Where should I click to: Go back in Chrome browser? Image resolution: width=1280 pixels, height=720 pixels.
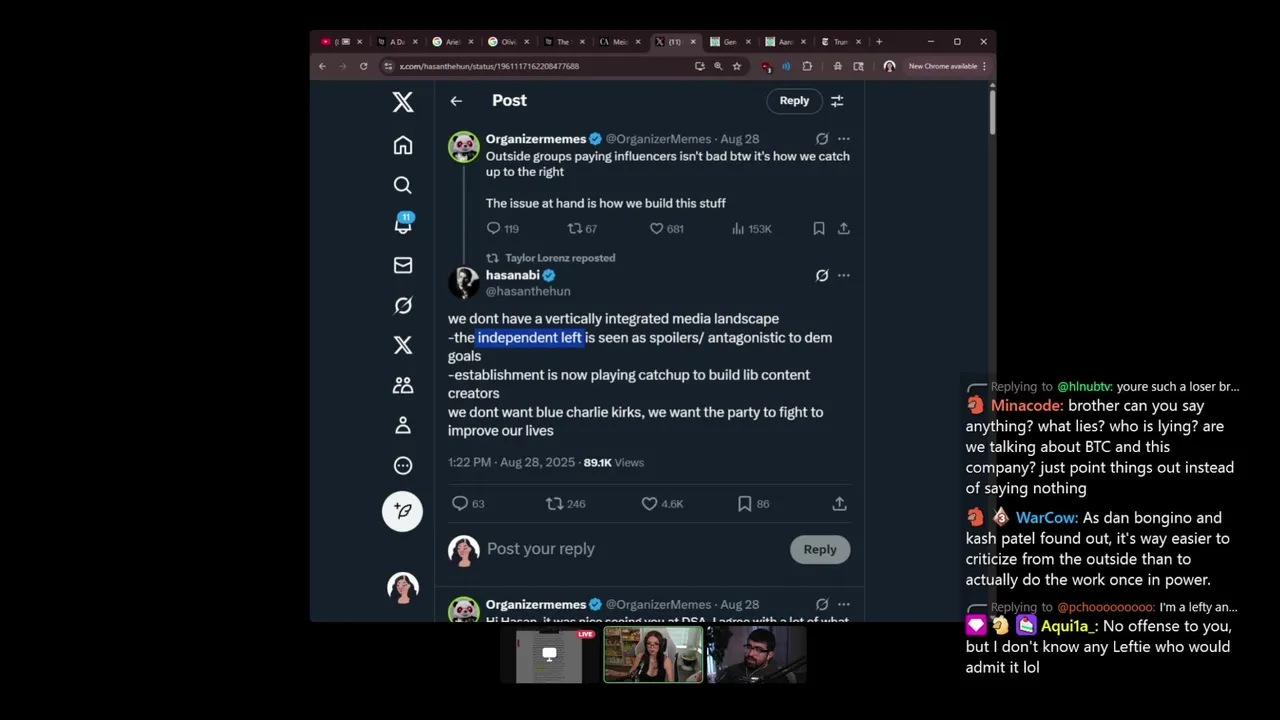tap(322, 66)
